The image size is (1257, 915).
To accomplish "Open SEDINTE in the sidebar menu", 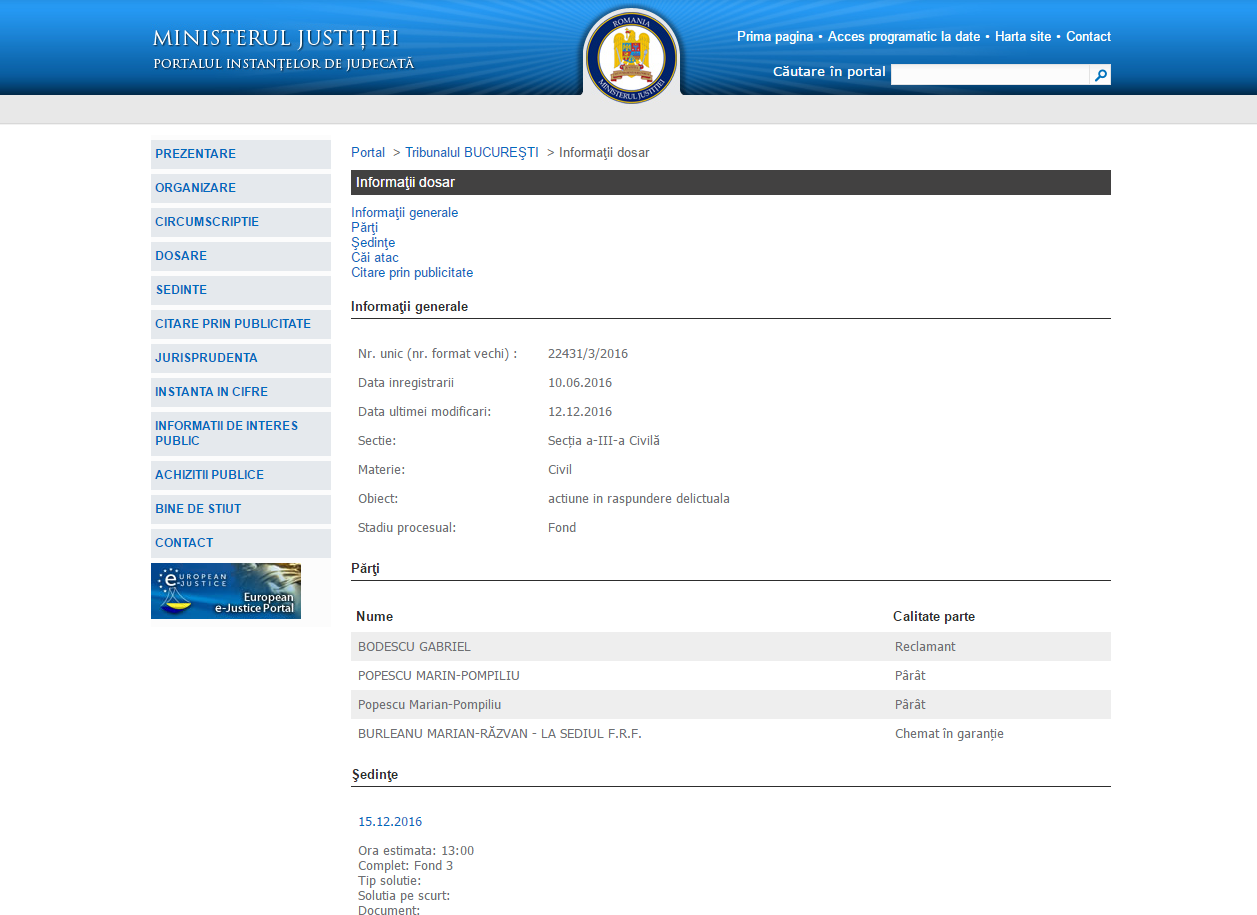I will pos(181,290).
